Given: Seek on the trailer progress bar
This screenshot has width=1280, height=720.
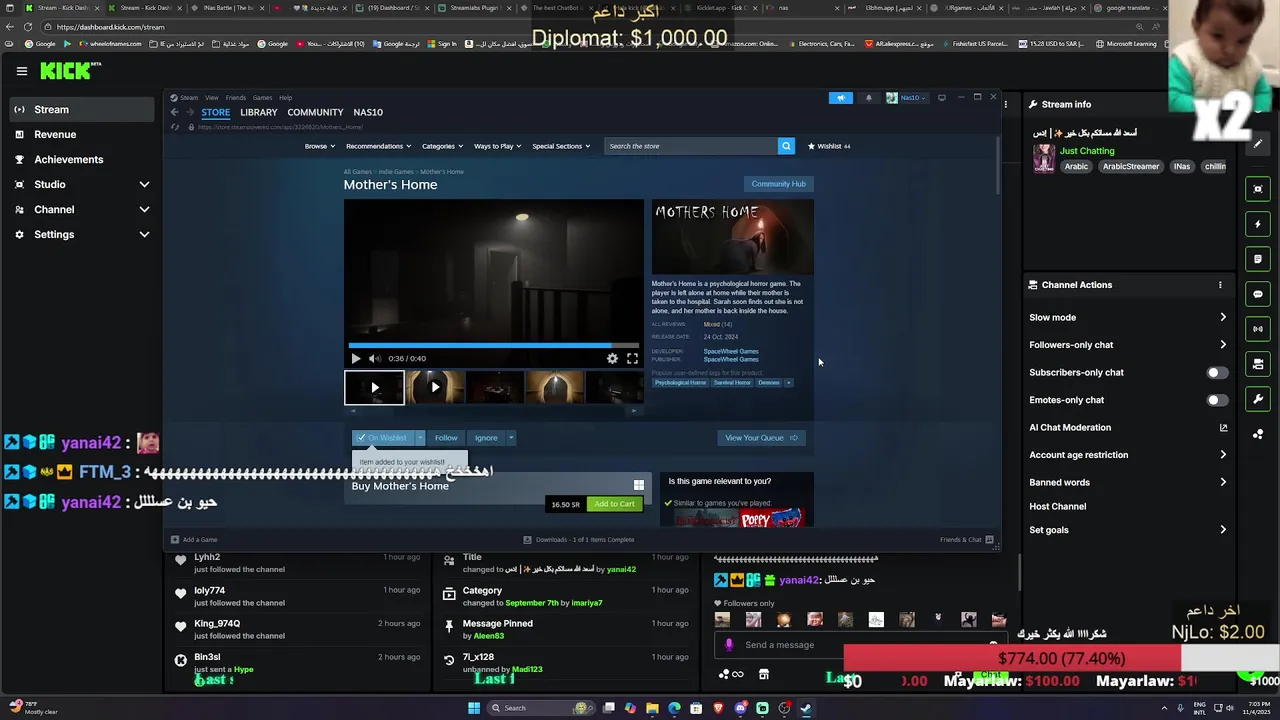Looking at the screenshot, I should tap(493, 346).
